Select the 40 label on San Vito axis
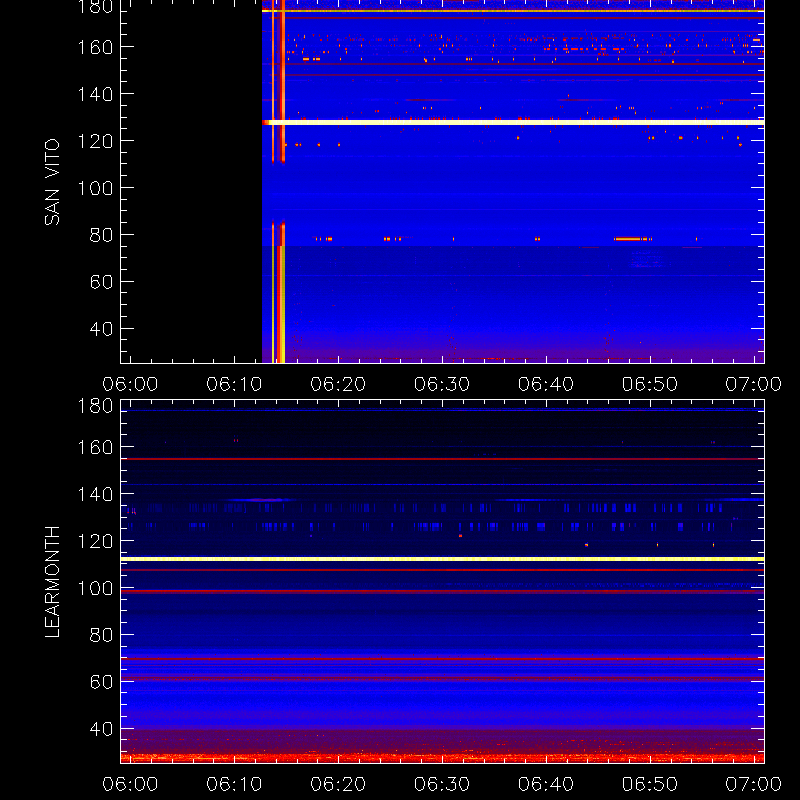The width and height of the screenshot is (800, 800). 101,329
